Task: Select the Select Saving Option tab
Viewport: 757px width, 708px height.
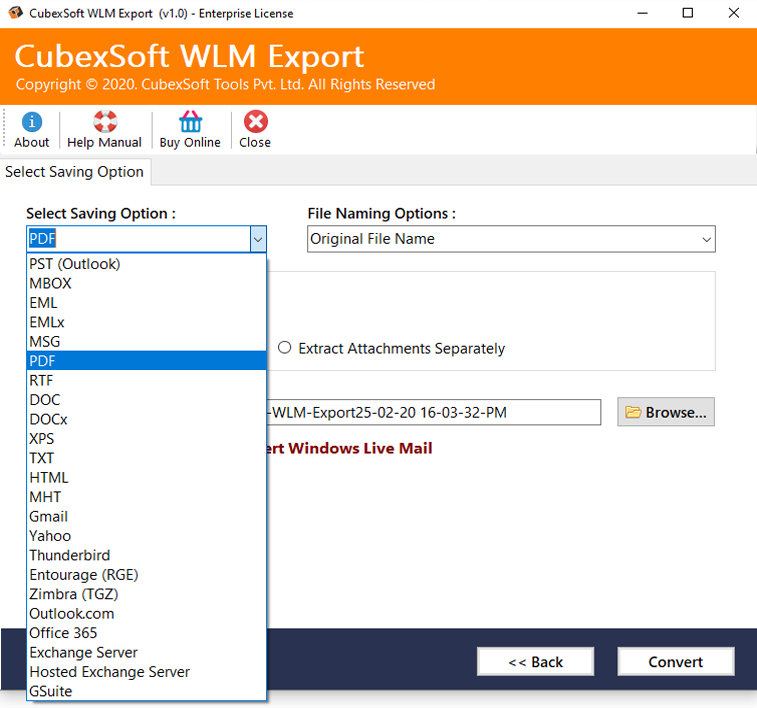Action: click(x=75, y=172)
